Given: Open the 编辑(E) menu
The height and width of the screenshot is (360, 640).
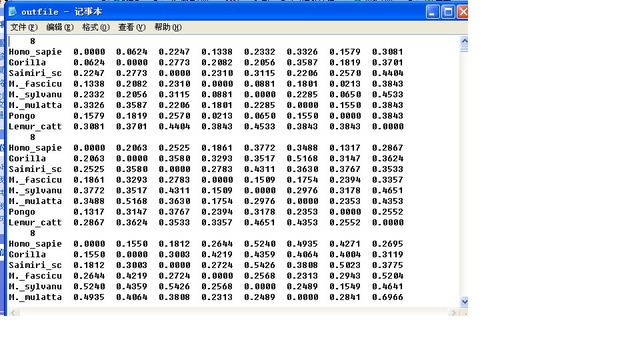Looking at the screenshot, I should coord(60,27).
